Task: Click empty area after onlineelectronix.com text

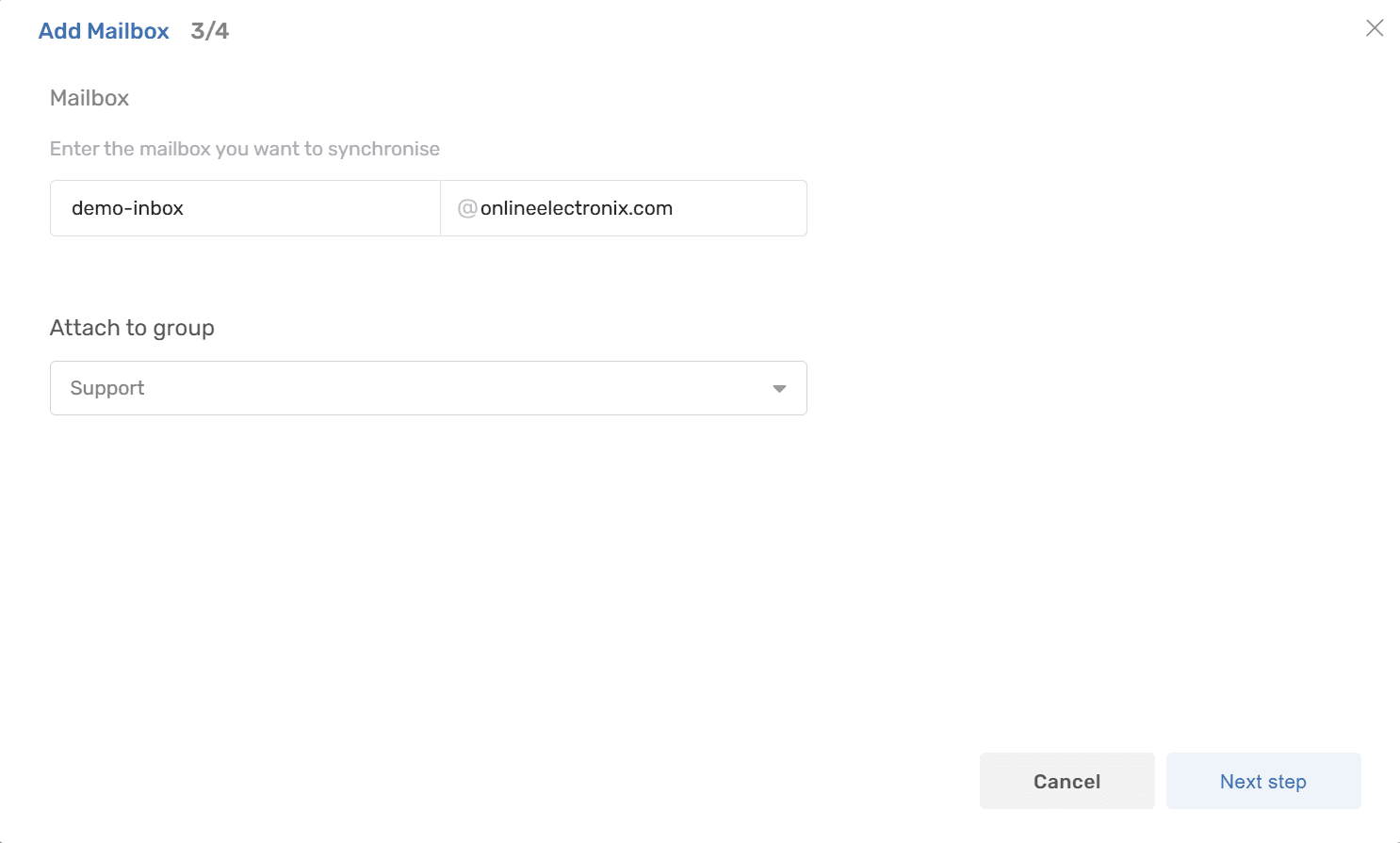Action: 740,208
